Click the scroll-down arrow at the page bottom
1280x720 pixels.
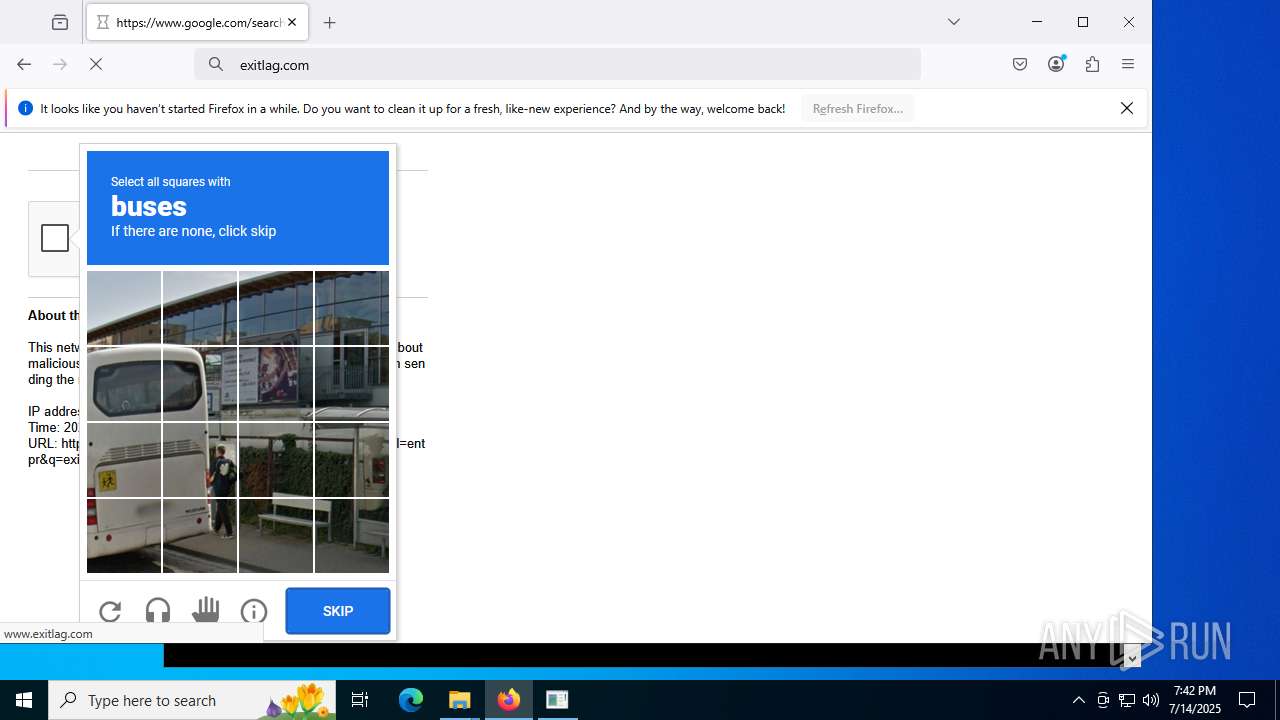[1132, 658]
